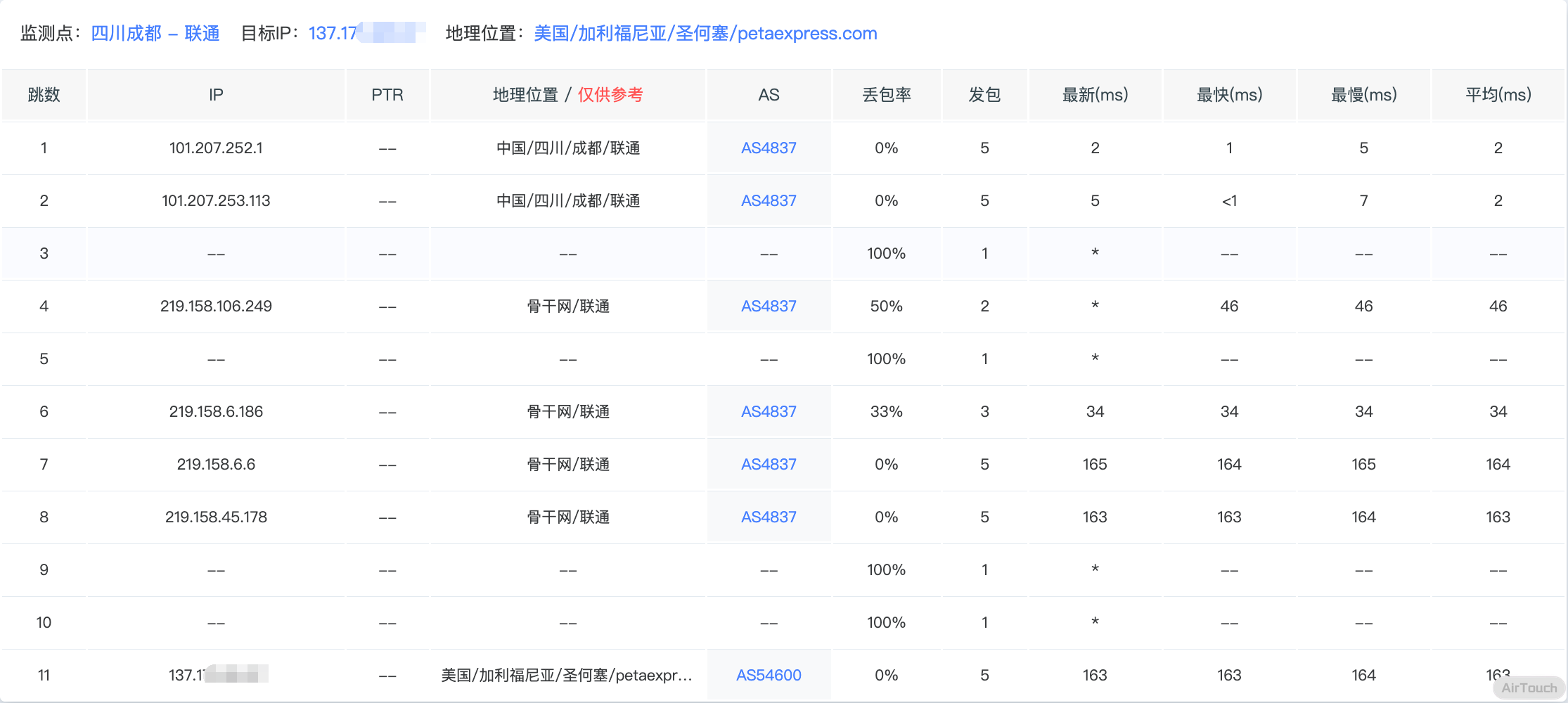
Task: Click the AS54600 link in hop 11
Action: [x=769, y=675]
